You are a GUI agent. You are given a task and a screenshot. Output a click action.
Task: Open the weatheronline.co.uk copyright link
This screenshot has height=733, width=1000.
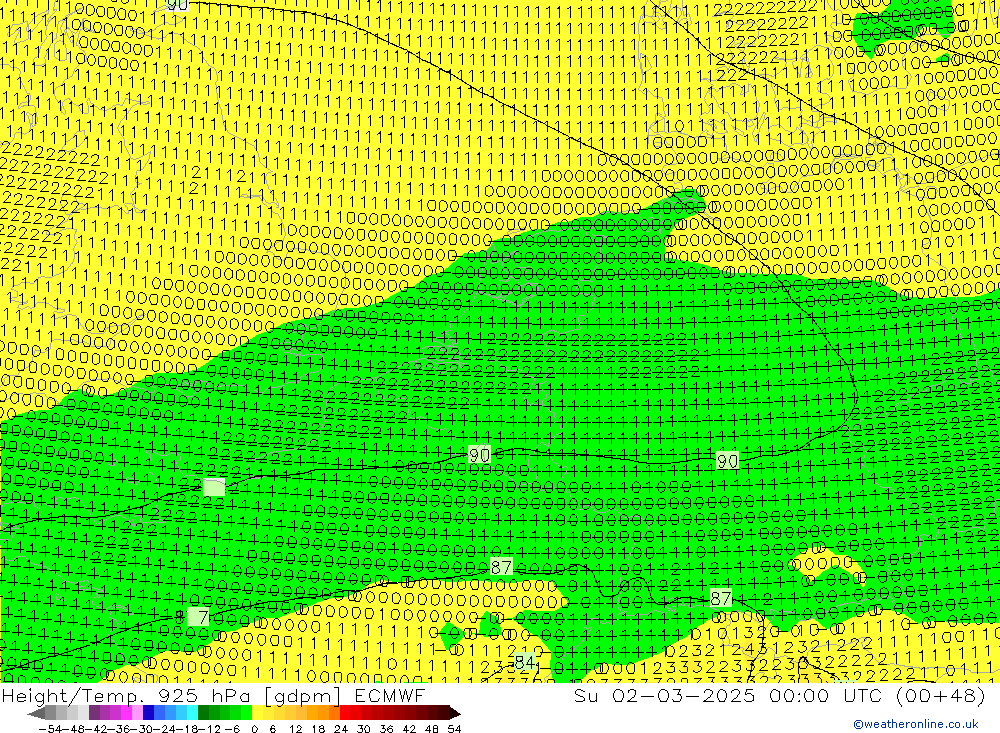pyautogui.click(x=916, y=724)
